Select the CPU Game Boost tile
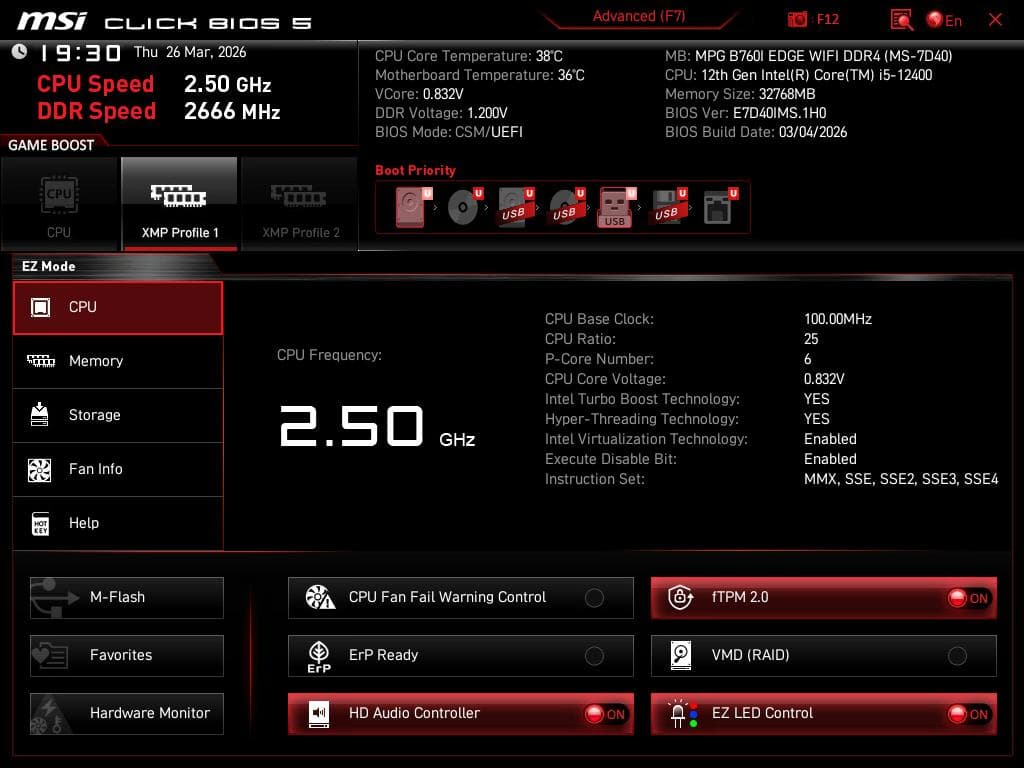Viewport: 1024px width, 768px height. pyautogui.click(x=59, y=204)
